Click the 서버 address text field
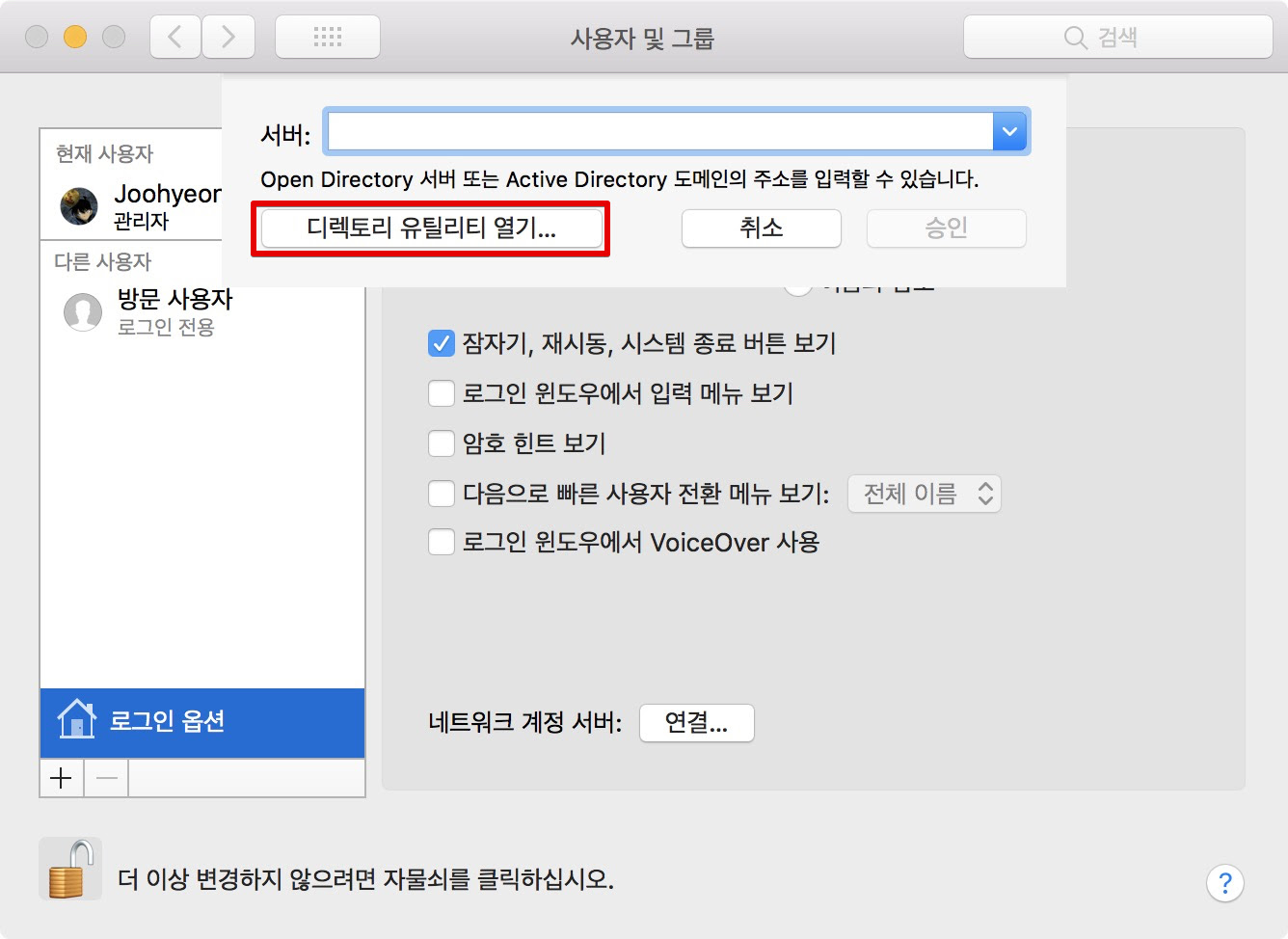1288x939 pixels. click(x=660, y=131)
